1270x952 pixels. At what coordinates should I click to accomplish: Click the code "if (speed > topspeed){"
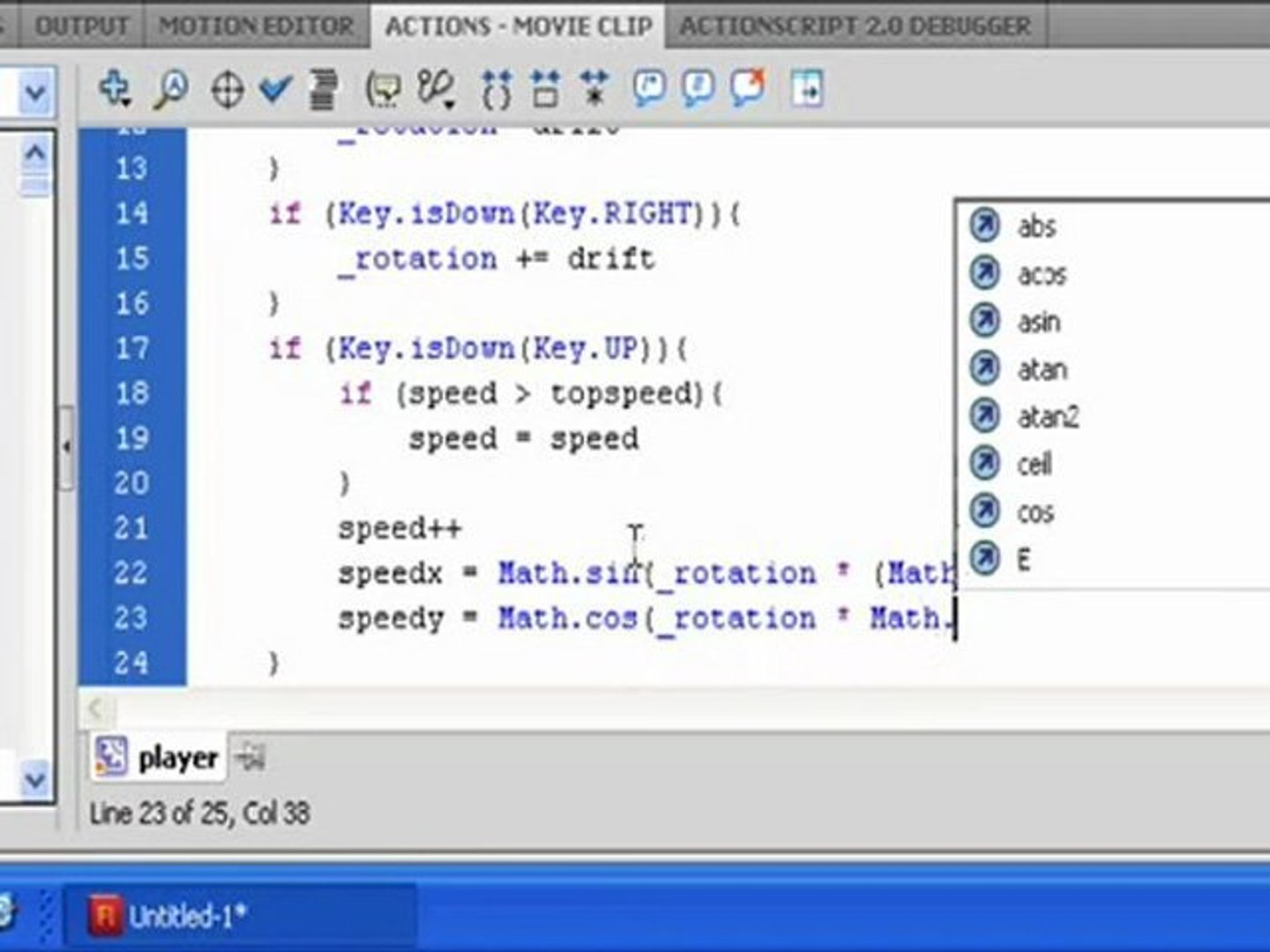pos(532,394)
